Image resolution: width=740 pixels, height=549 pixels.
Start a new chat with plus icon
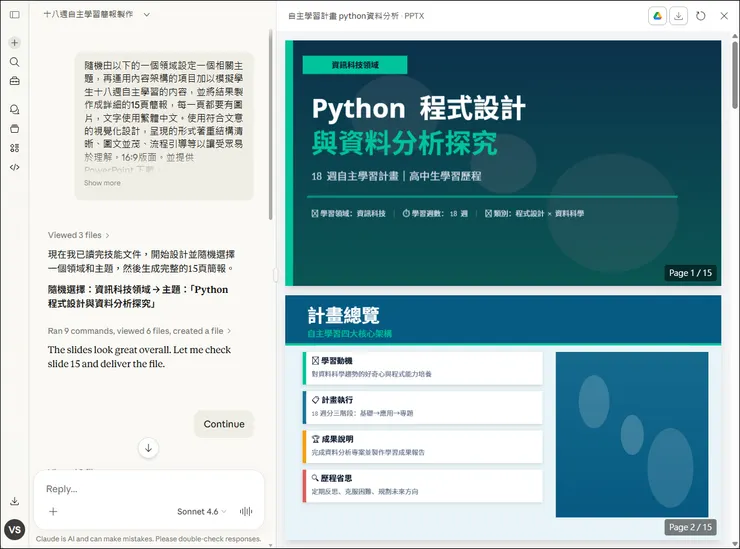14,43
